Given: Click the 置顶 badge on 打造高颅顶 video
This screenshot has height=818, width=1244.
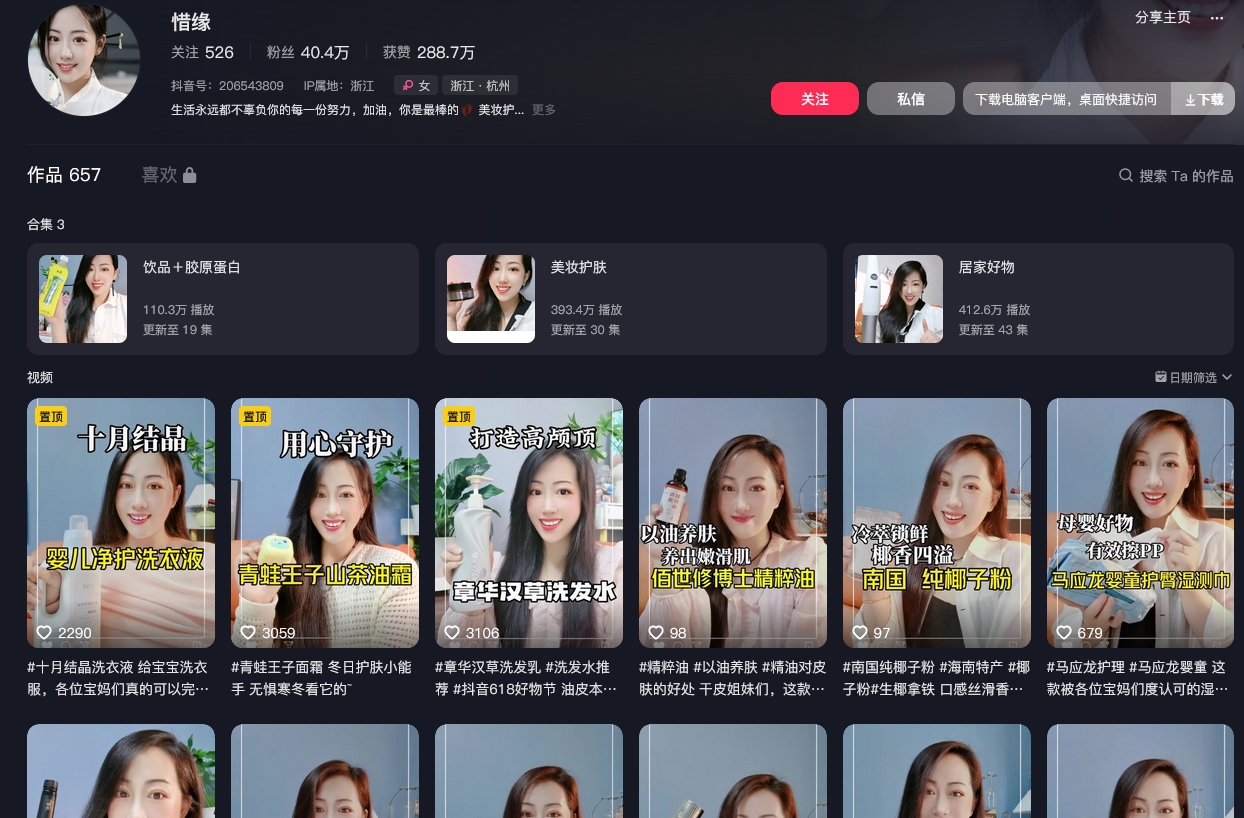Looking at the screenshot, I should tap(459, 416).
